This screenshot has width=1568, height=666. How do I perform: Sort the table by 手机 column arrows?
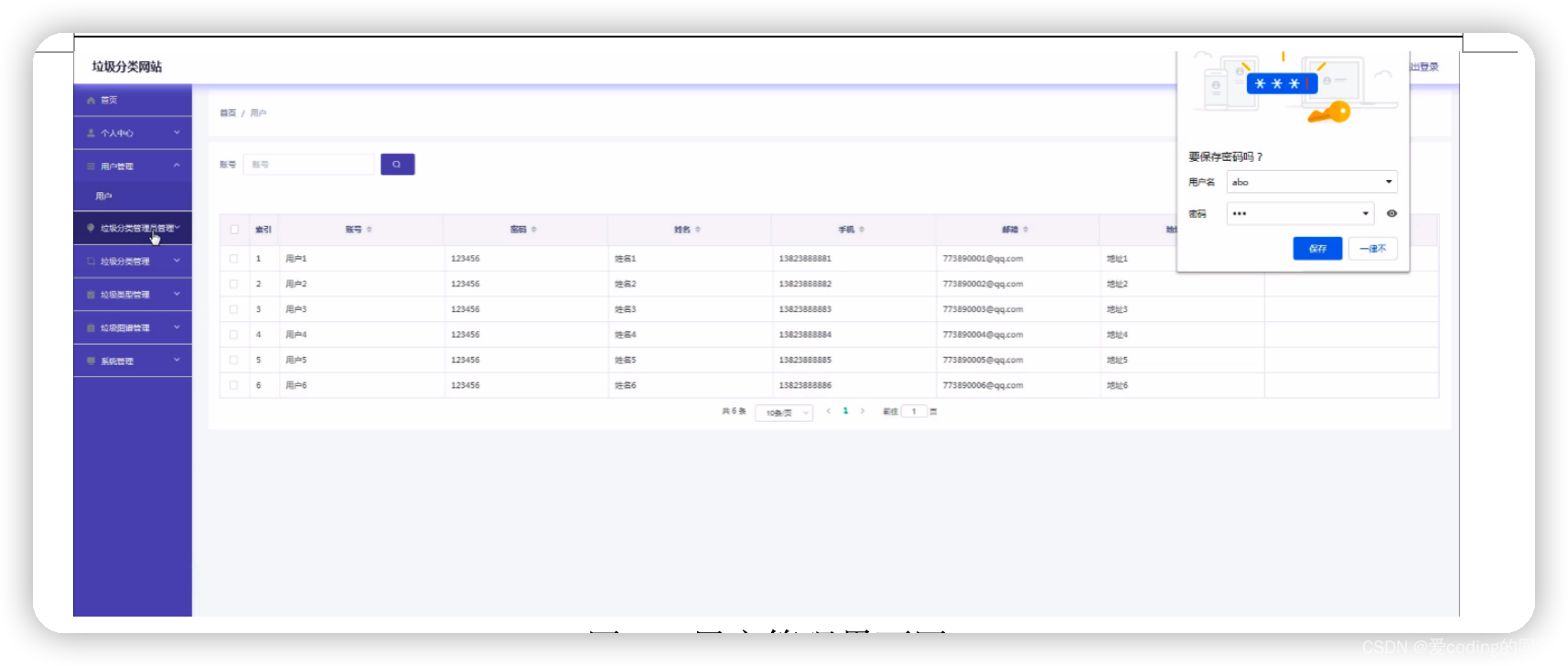(x=862, y=230)
